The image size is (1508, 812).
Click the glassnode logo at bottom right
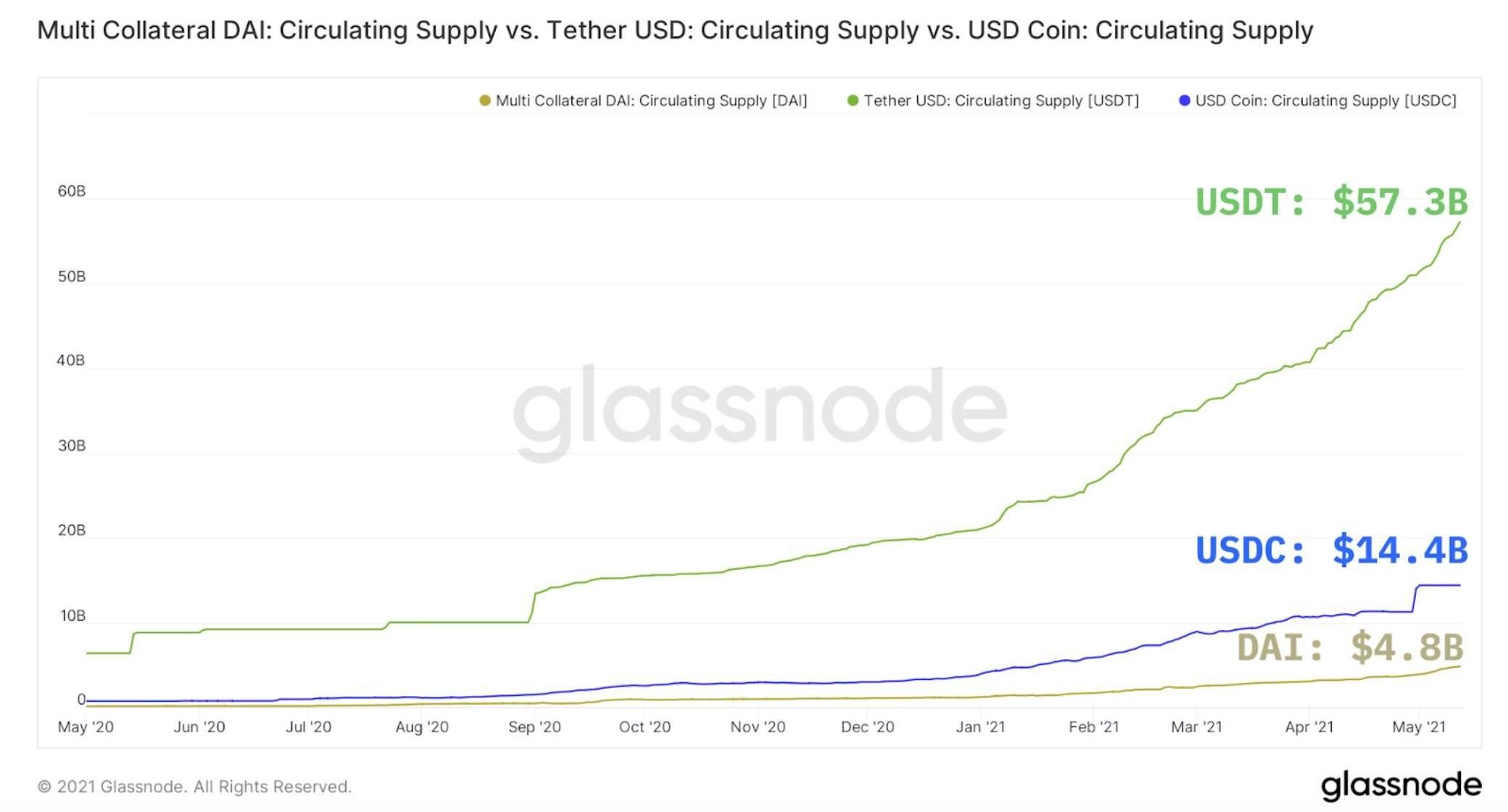tap(1401, 786)
